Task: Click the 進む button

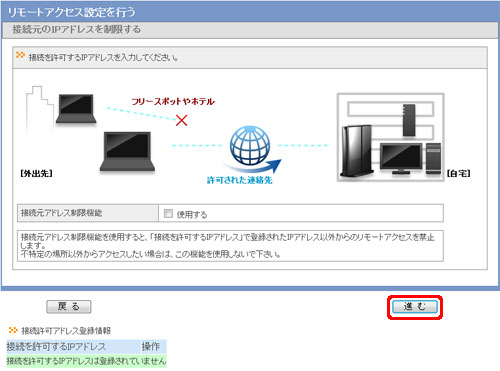Action: click(415, 306)
